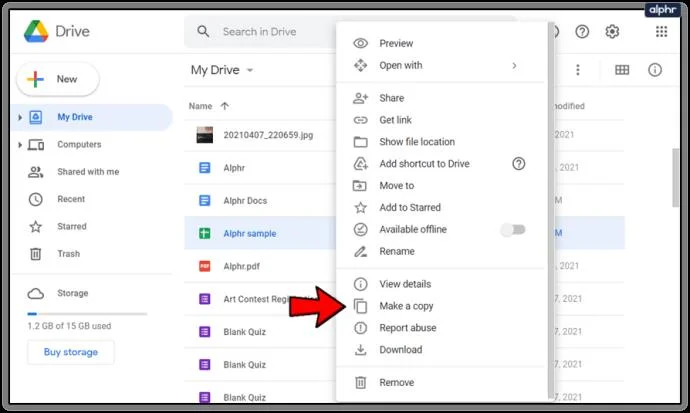Click the help question mark in the header
This screenshot has width=690, height=413.
pos(582,32)
